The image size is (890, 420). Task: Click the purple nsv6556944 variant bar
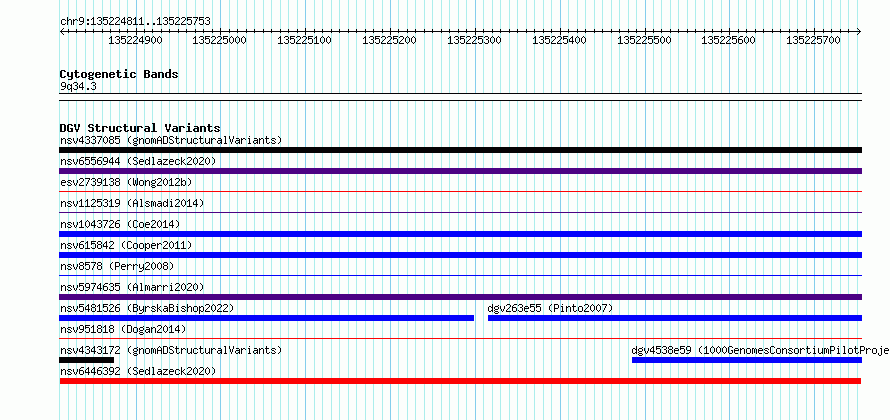pos(460,171)
